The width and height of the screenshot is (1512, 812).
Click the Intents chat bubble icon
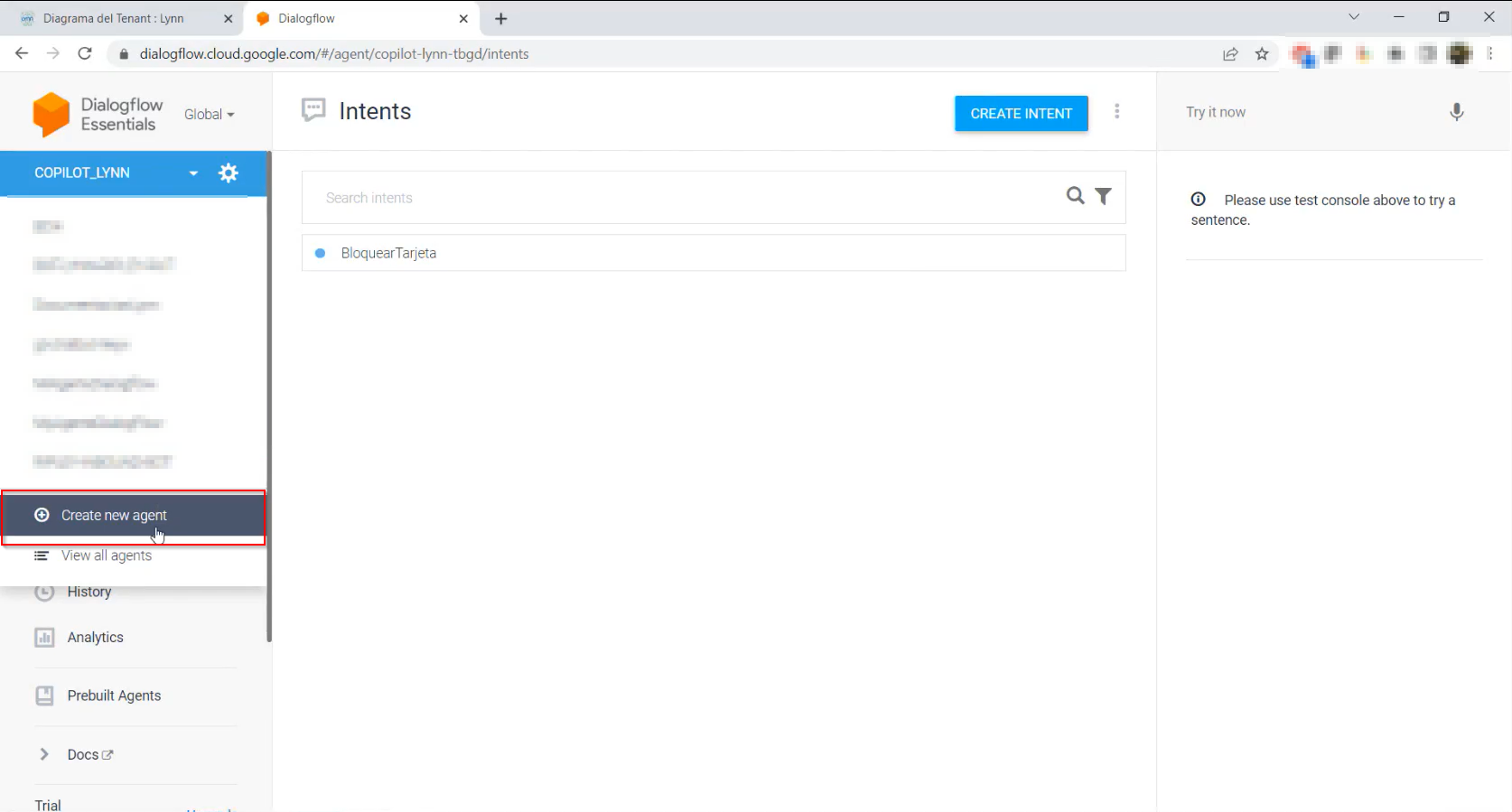(313, 110)
